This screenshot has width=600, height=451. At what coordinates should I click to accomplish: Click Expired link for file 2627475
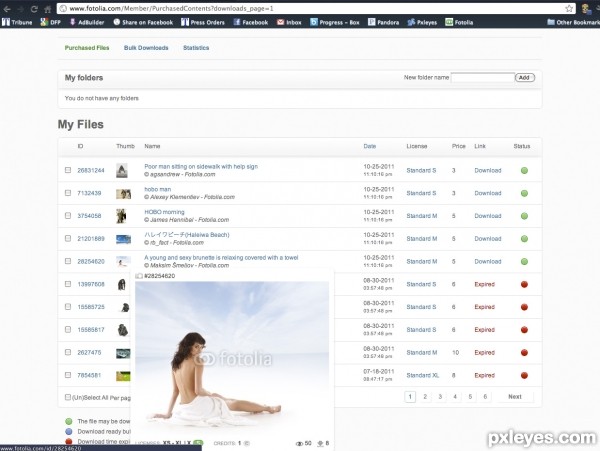coord(484,353)
